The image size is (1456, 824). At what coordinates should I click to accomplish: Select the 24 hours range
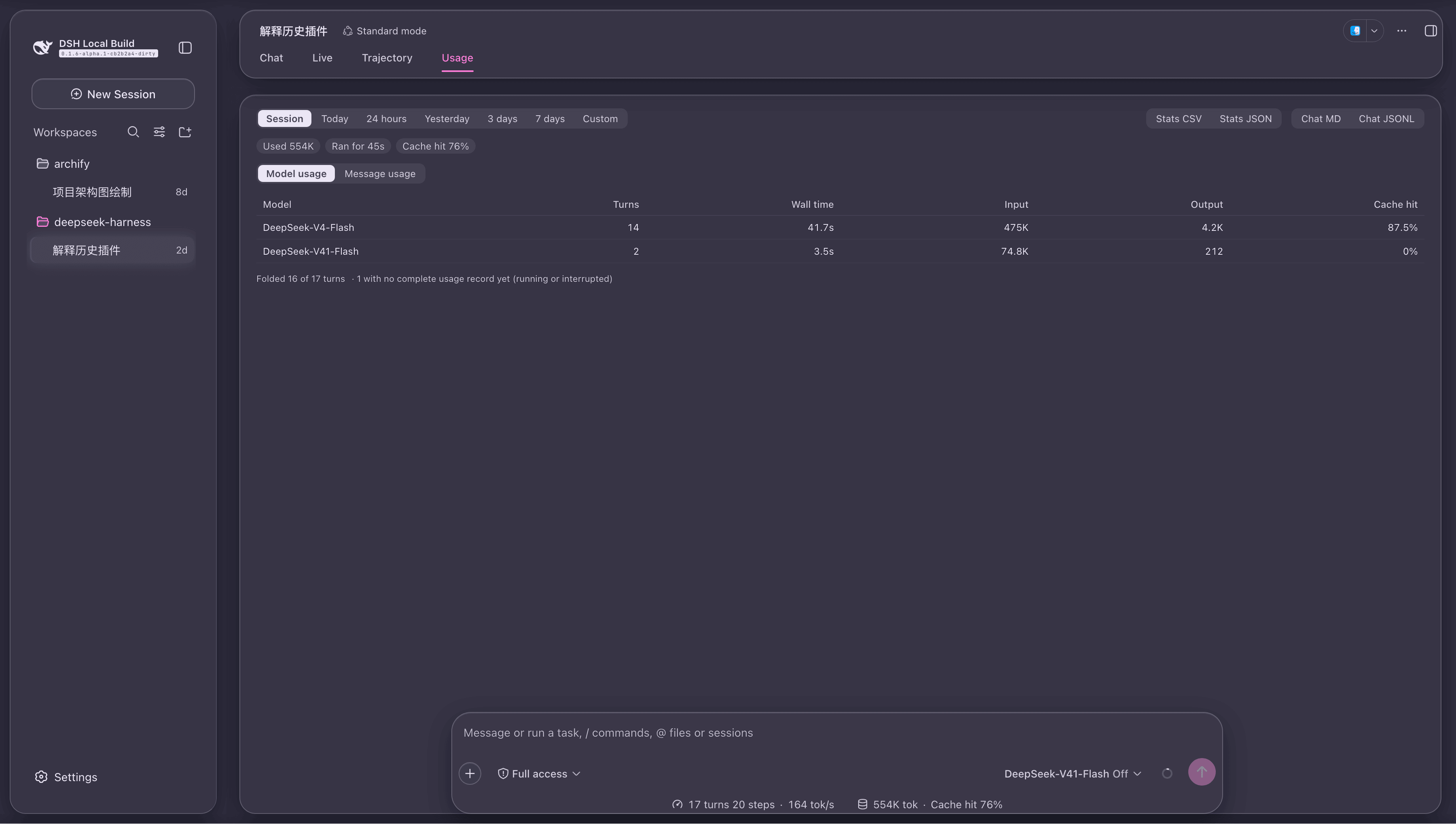tap(386, 118)
